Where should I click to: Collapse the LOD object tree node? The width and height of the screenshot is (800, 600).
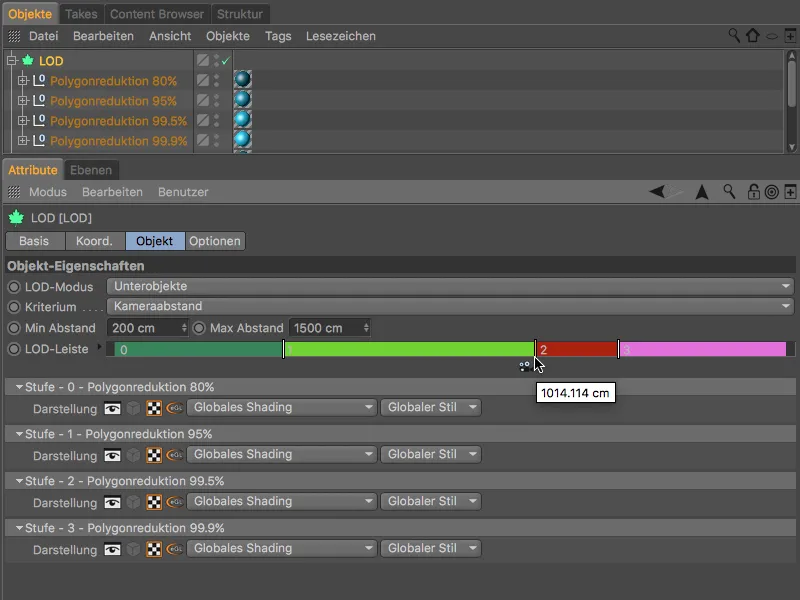point(12,61)
